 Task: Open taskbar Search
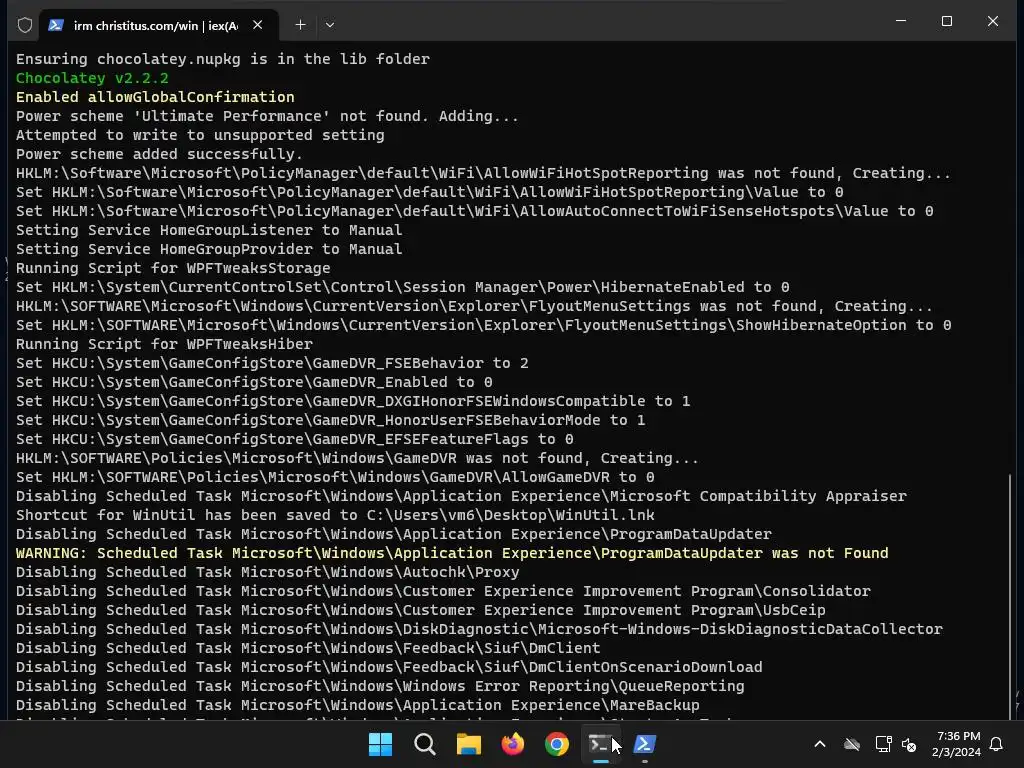(424, 744)
